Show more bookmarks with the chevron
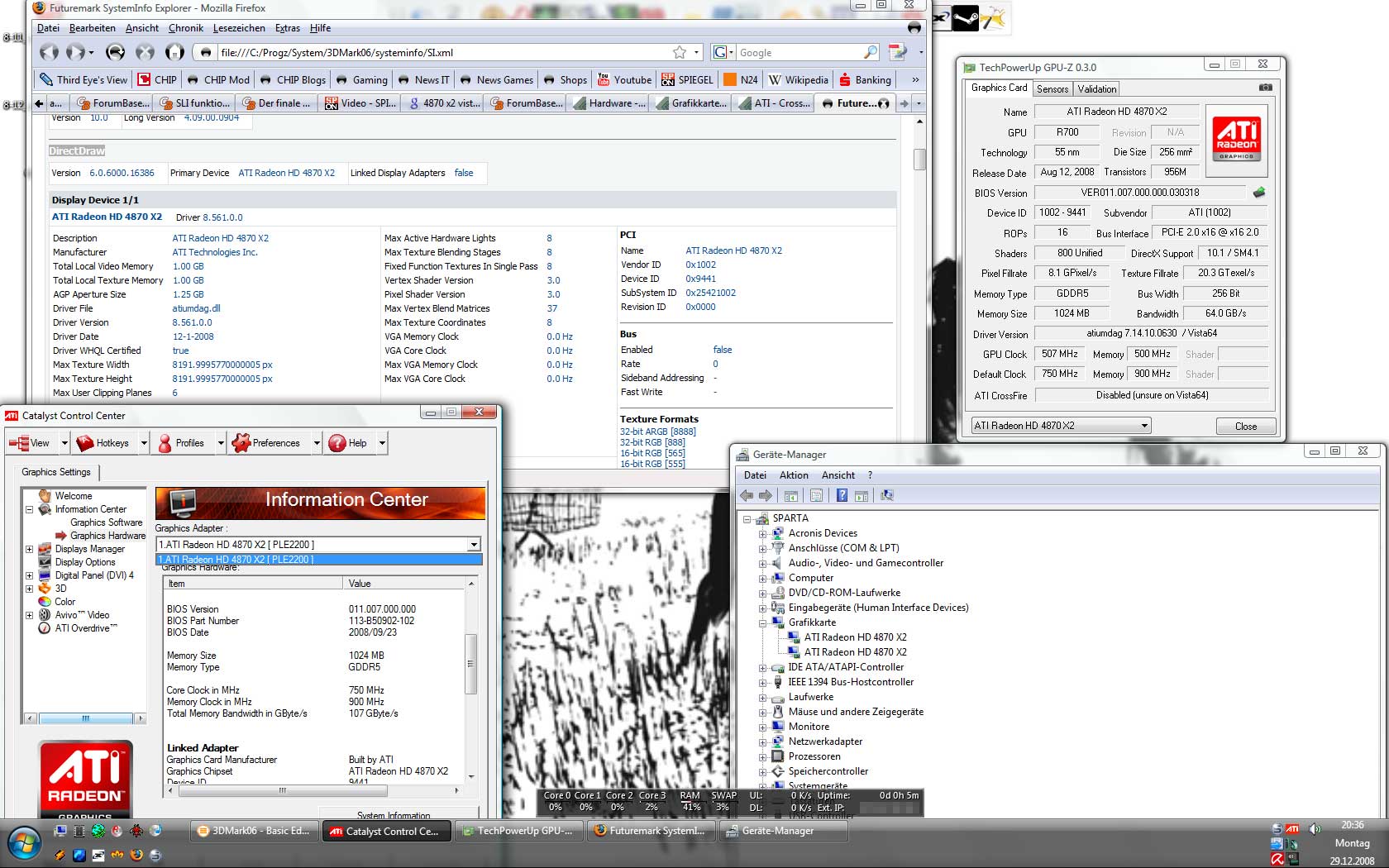1389x868 pixels. 915,80
